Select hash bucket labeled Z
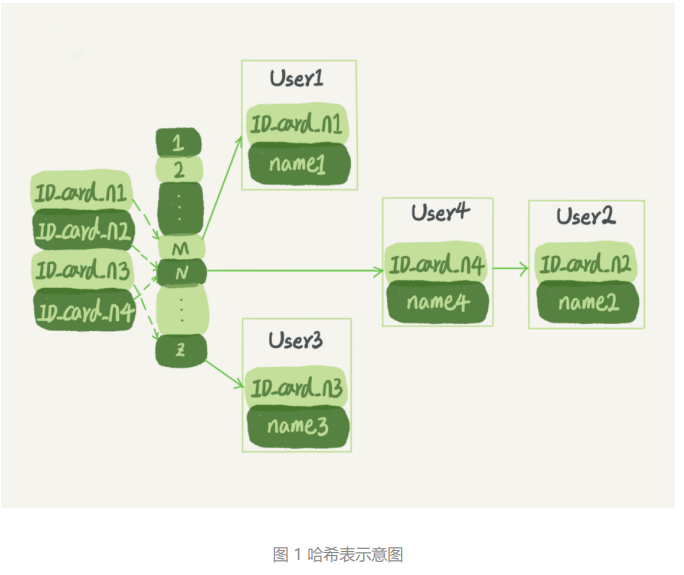 pos(181,350)
